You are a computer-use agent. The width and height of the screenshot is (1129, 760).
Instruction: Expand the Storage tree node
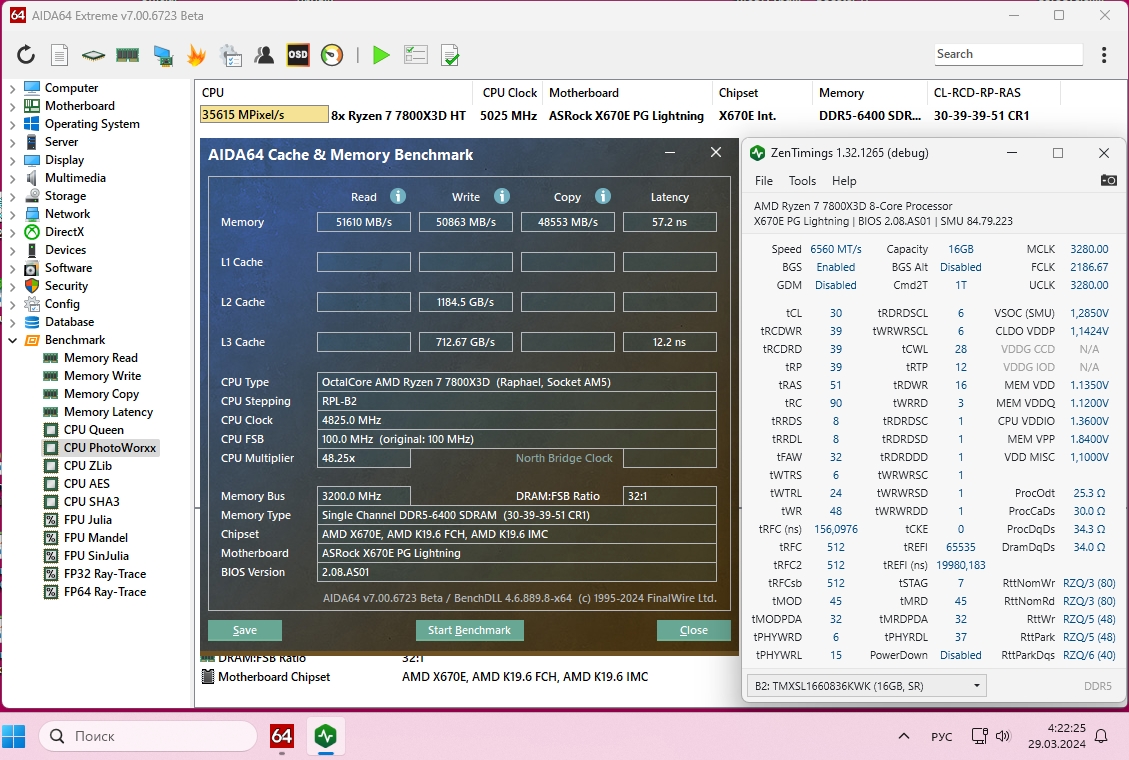click(x=12, y=196)
